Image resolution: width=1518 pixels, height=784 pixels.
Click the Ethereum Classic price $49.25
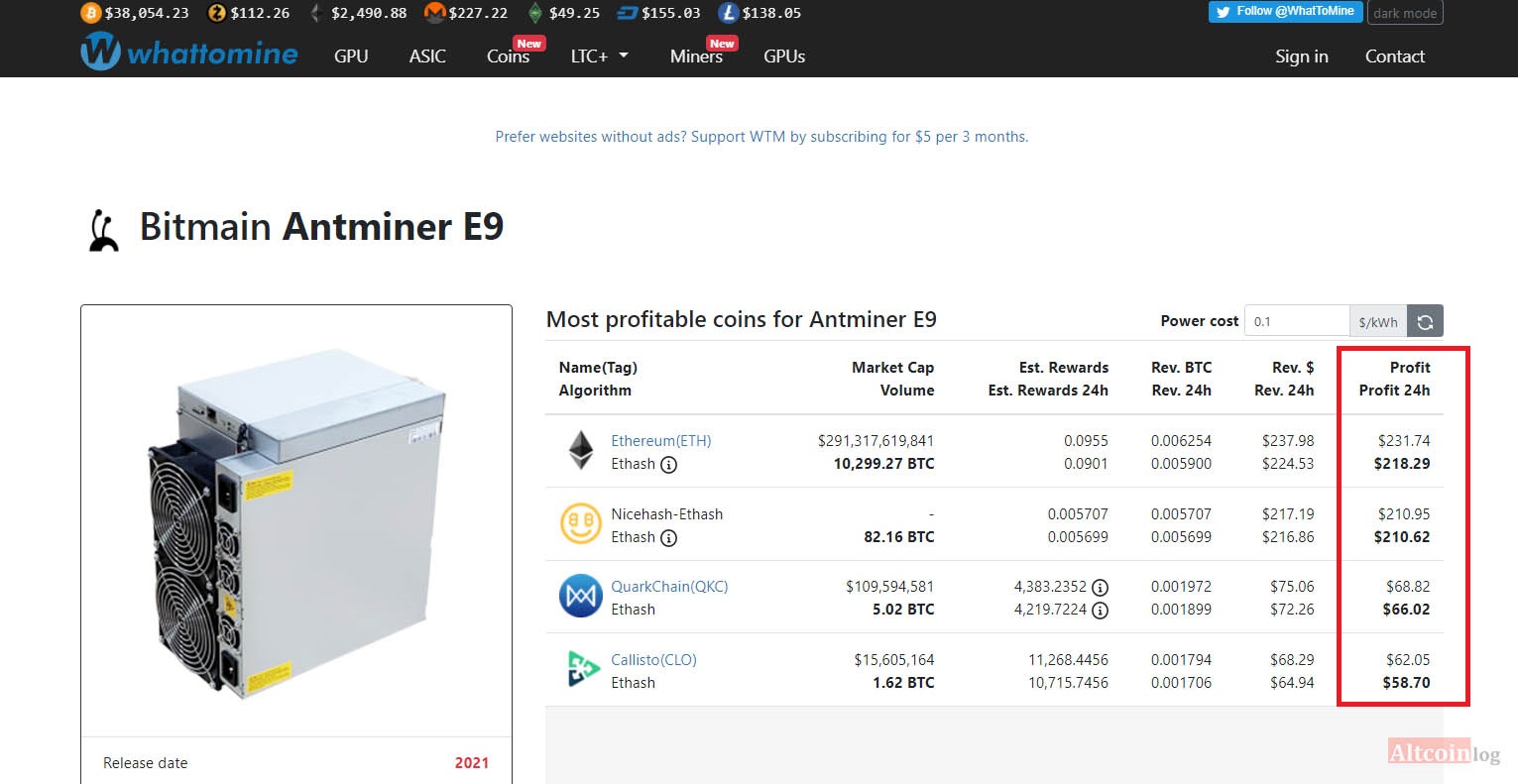click(575, 13)
